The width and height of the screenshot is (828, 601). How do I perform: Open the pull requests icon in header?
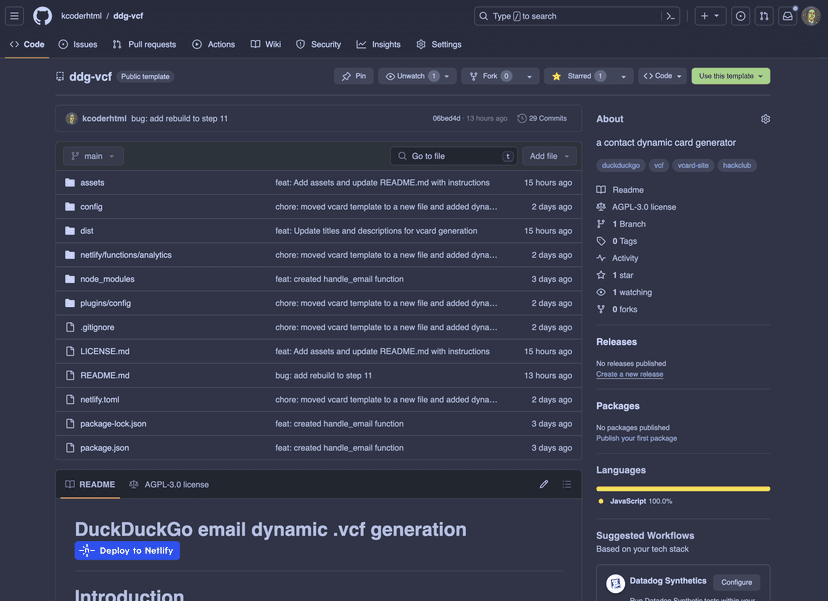point(764,16)
